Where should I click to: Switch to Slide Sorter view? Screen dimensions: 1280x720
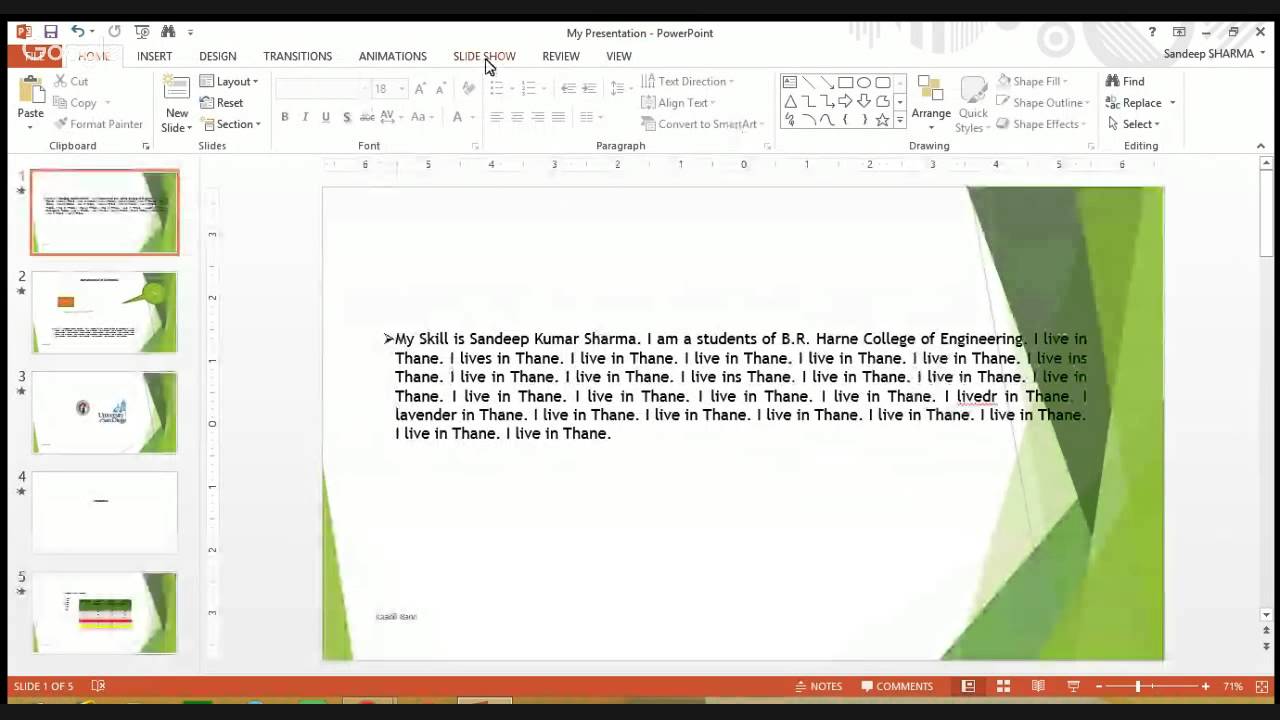[x=1003, y=686]
